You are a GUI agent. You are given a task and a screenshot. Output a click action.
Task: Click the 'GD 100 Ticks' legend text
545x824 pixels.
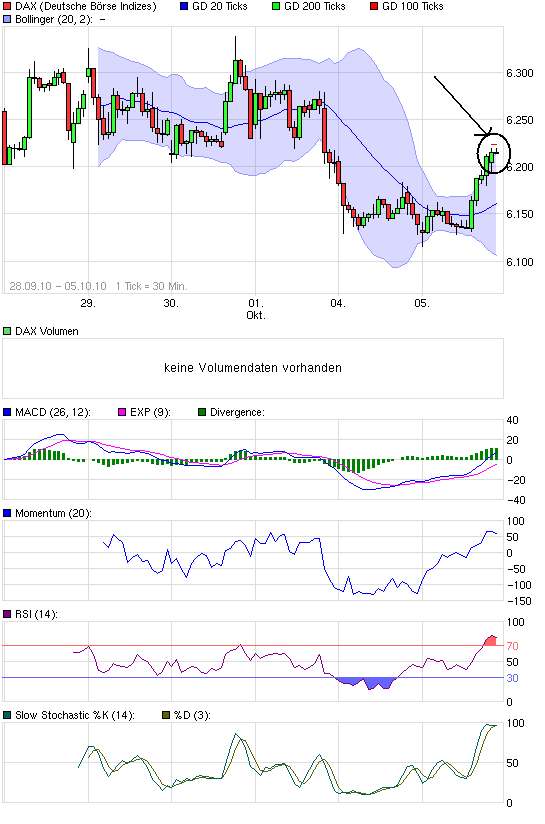(413, 6)
